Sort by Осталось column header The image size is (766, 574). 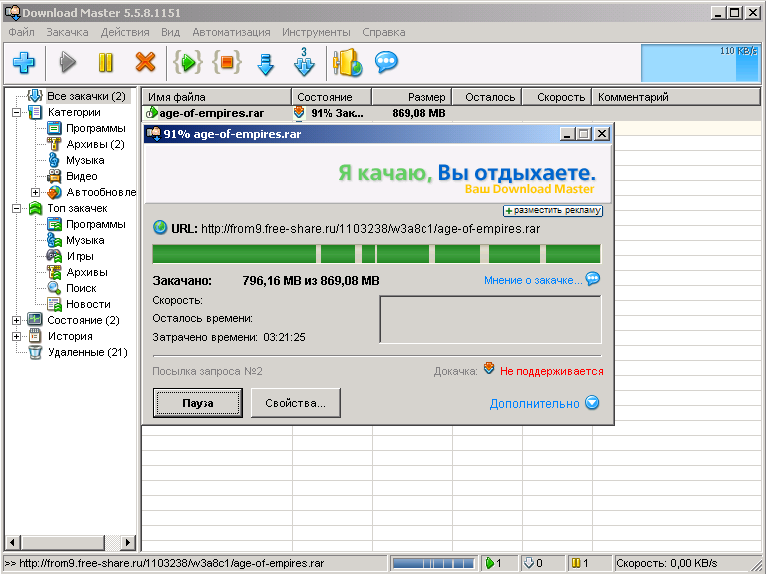[487, 97]
